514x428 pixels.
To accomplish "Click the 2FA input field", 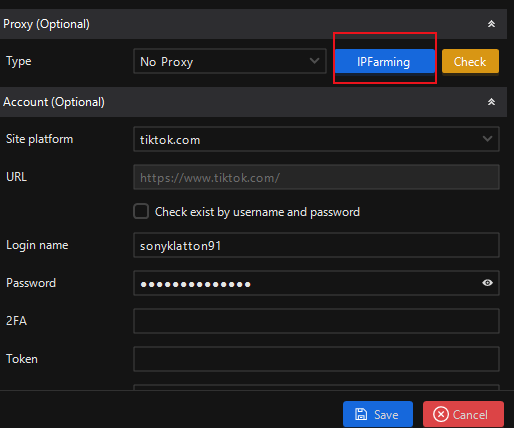I will click(x=316, y=321).
